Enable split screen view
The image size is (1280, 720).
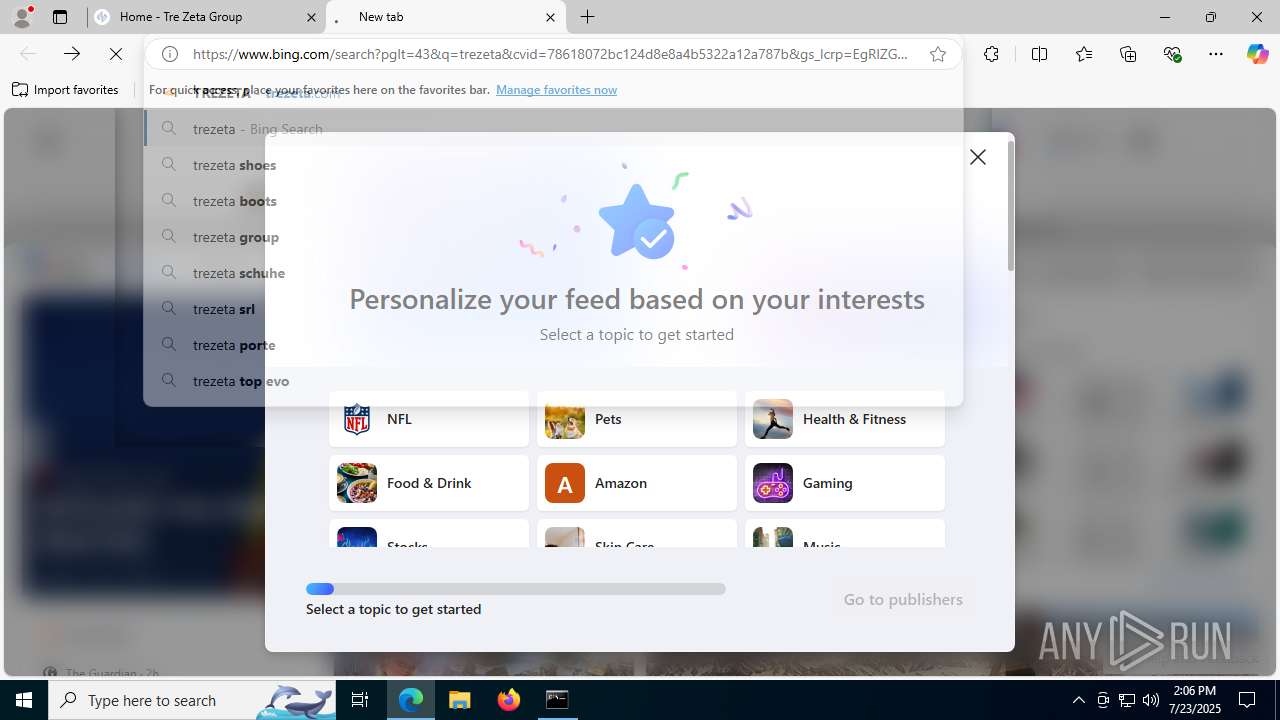1039,54
